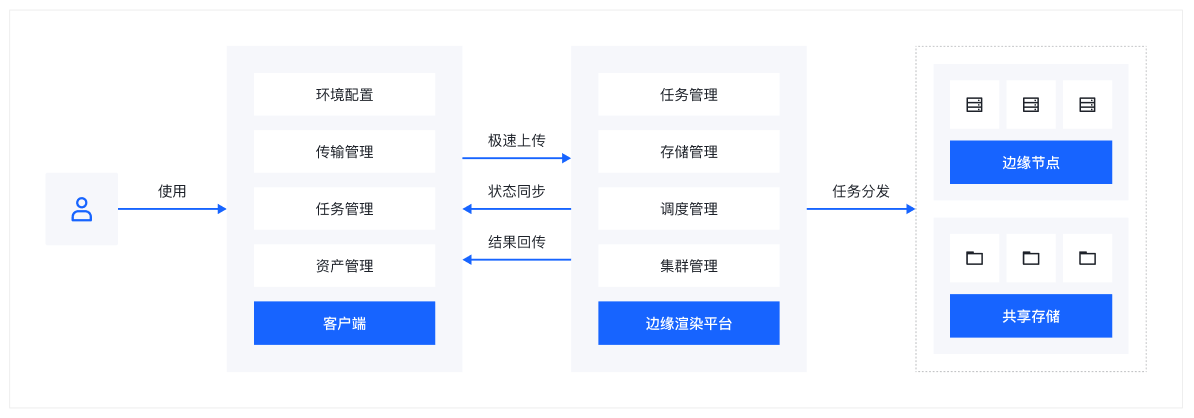Viewport: 1194px width, 418px height.
Task: Select the first server icon in edge nodes
Action: [974, 104]
